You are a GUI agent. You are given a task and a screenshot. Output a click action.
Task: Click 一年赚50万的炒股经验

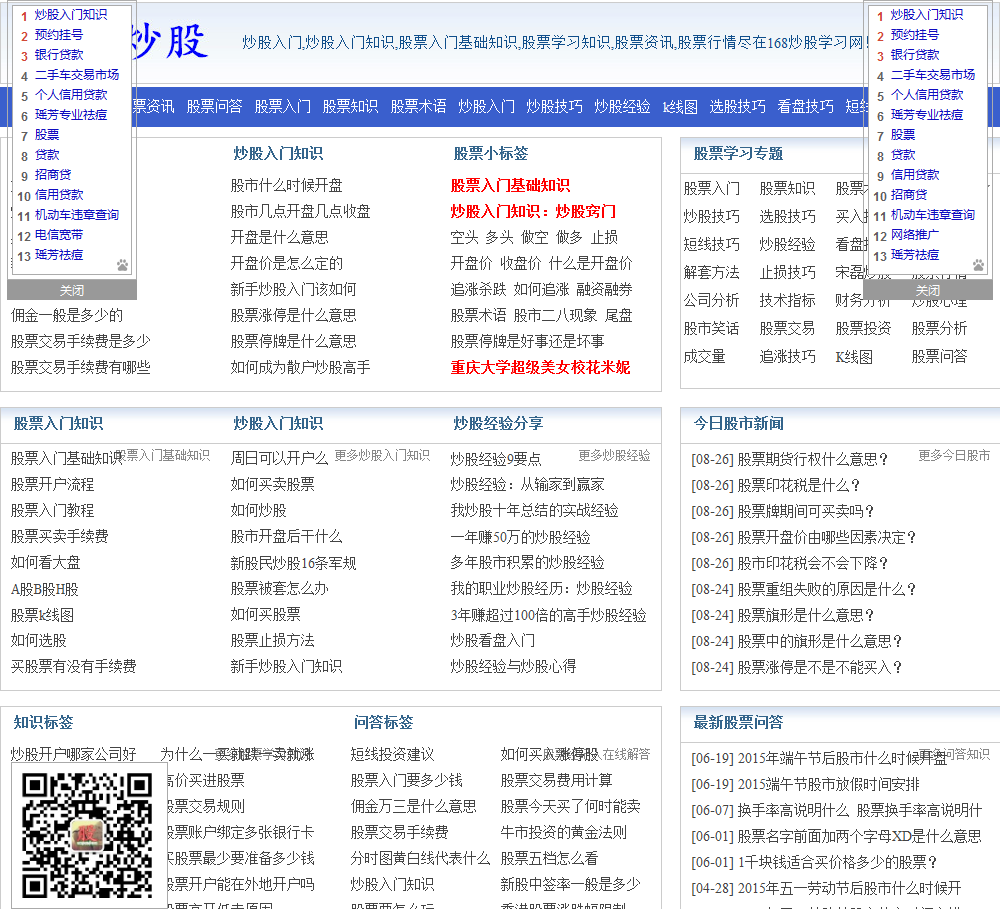[x=520, y=536]
